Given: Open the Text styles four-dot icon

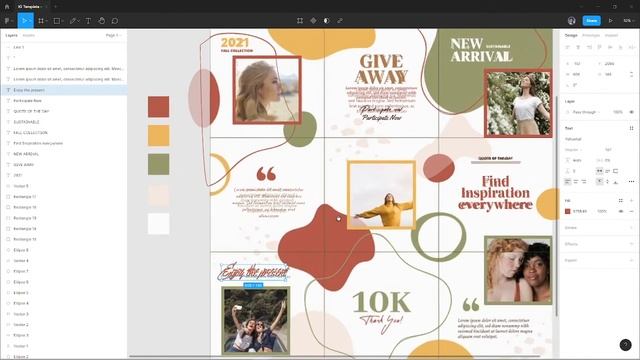Looking at the screenshot, I should (x=631, y=128).
